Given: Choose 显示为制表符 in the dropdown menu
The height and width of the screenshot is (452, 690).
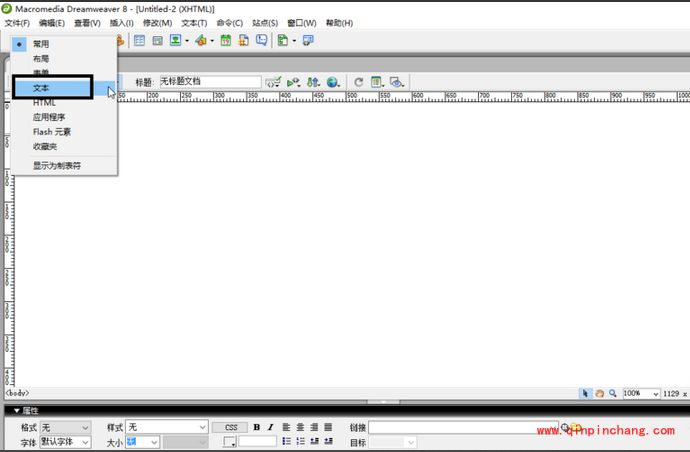Looking at the screenshot, I should tap(56, 165).
